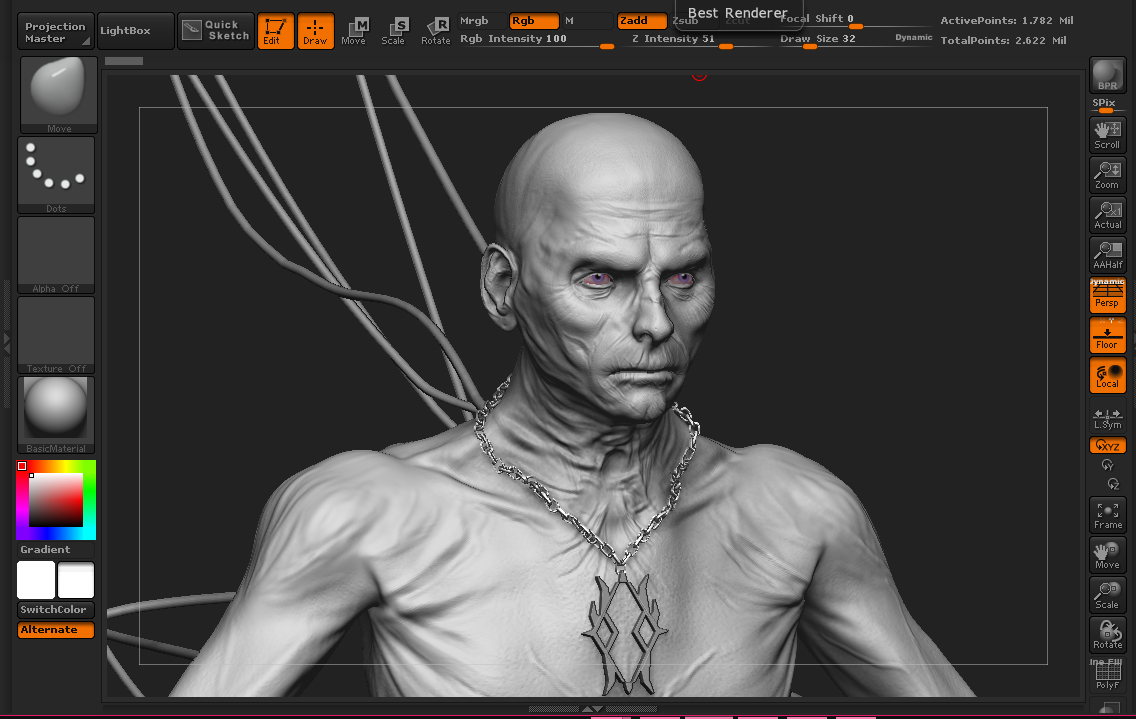Open the Move brush selector
This screenshot has width=1136, height=719.
59,95
